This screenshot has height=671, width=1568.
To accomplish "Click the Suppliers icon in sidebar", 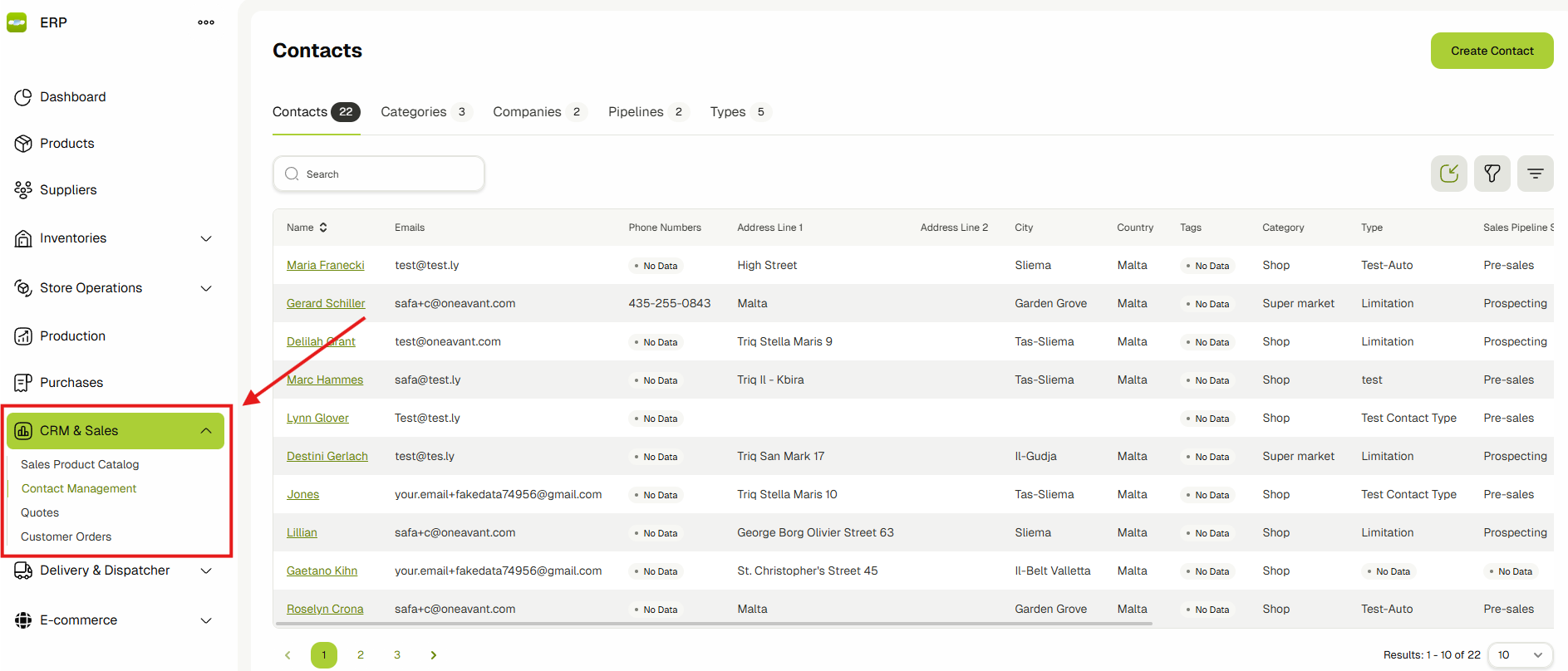I will [23, 190].
